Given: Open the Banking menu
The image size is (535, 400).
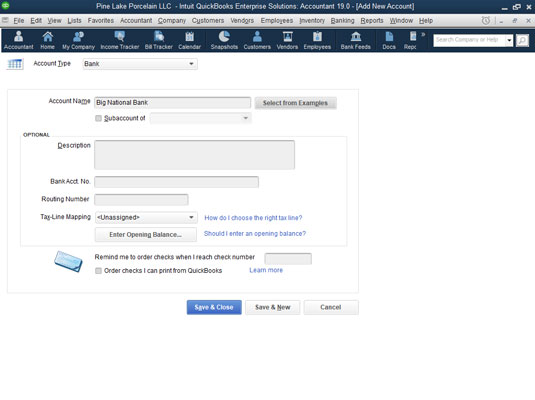Looking at the screenshot, I should point(342,20).
